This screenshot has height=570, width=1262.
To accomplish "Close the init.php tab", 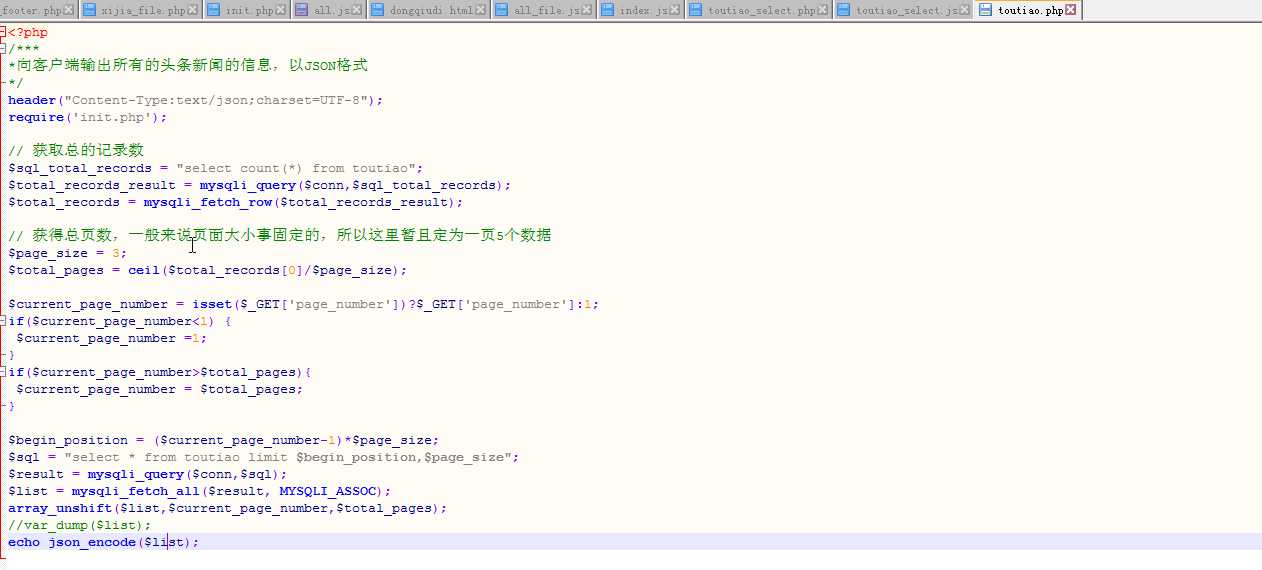I will (x=283, y=10).
